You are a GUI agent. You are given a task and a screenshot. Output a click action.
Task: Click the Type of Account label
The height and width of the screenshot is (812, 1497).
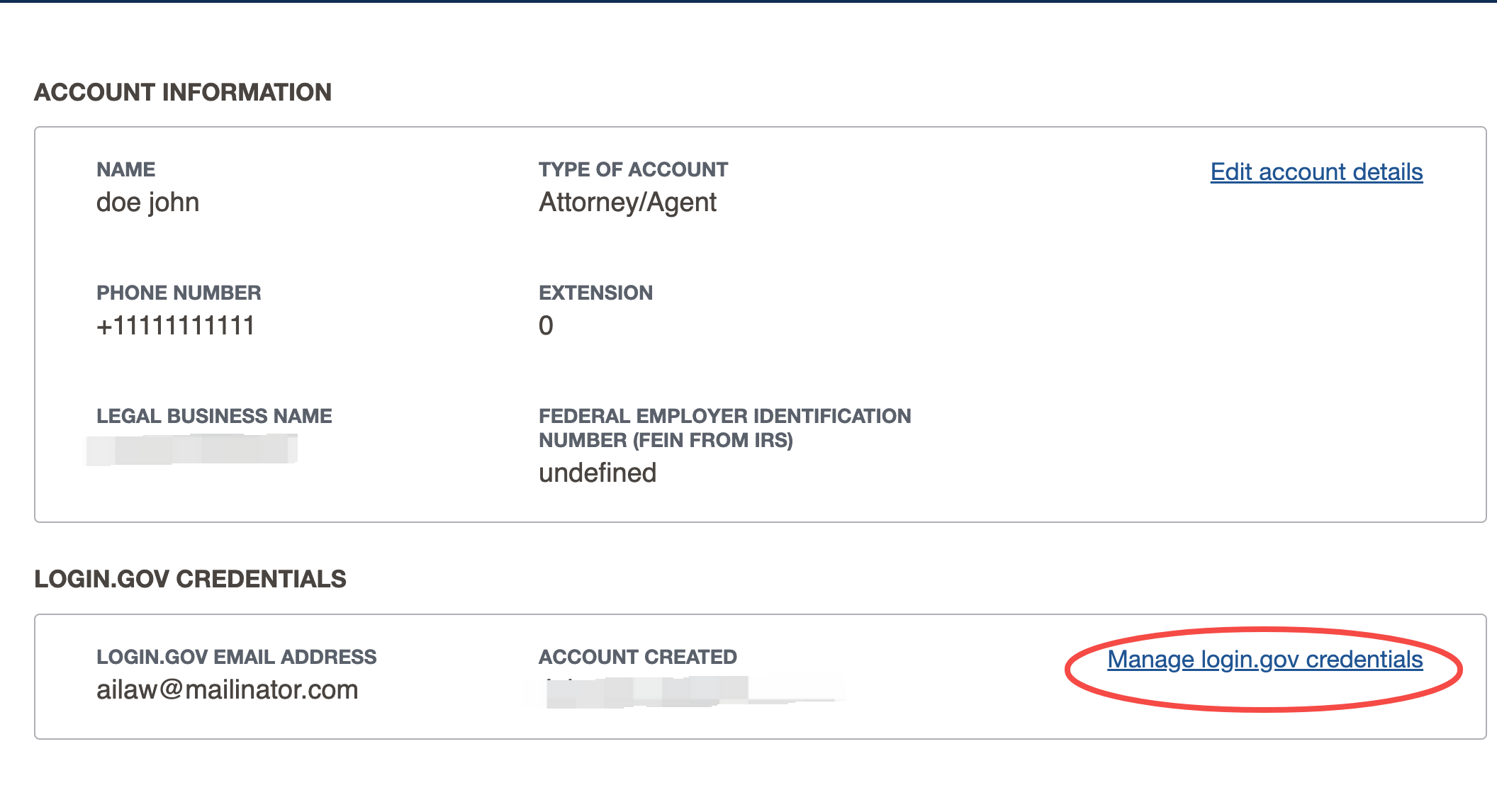click(x=633, y=169)
